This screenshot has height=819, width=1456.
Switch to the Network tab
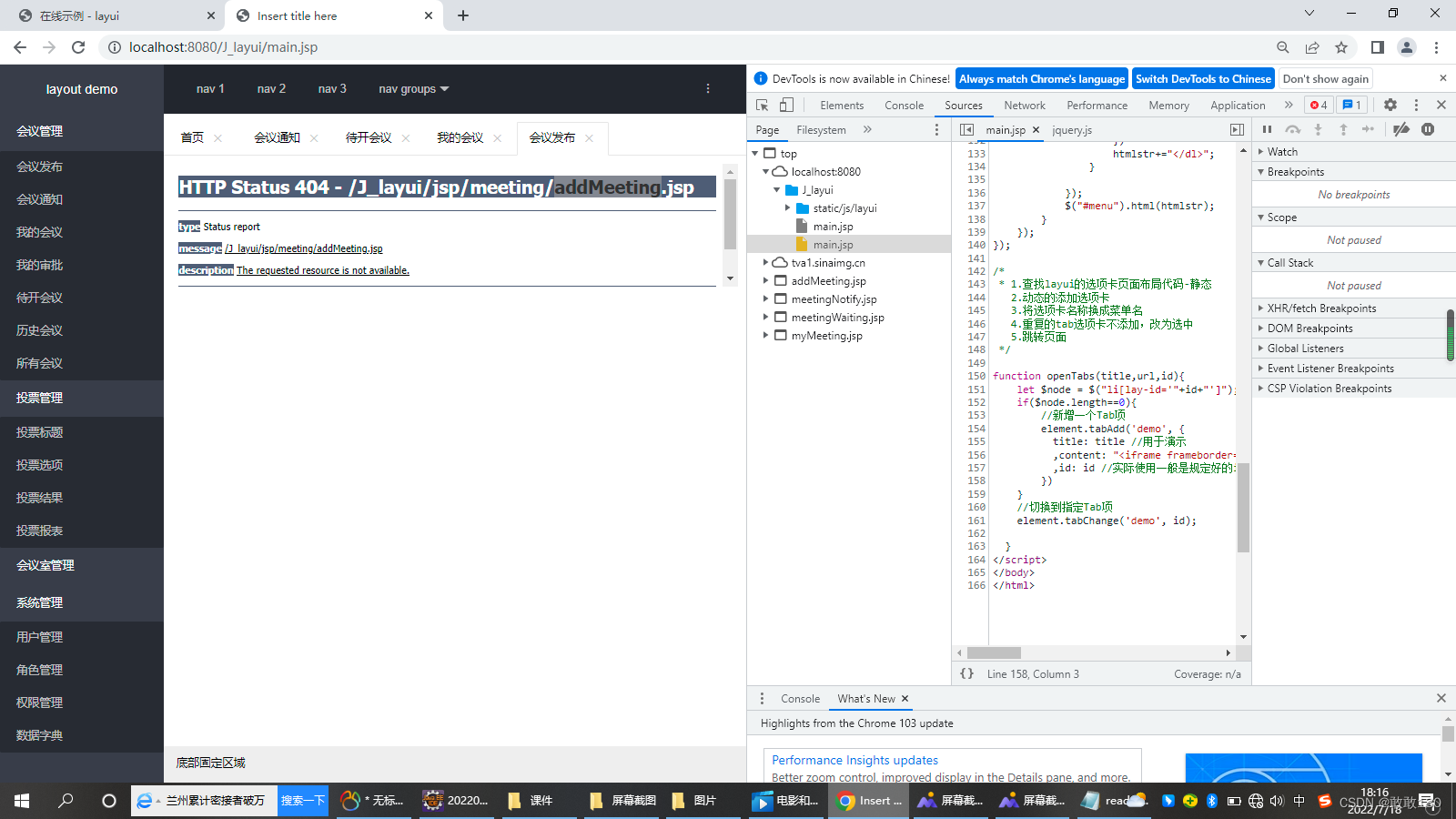1025,106
